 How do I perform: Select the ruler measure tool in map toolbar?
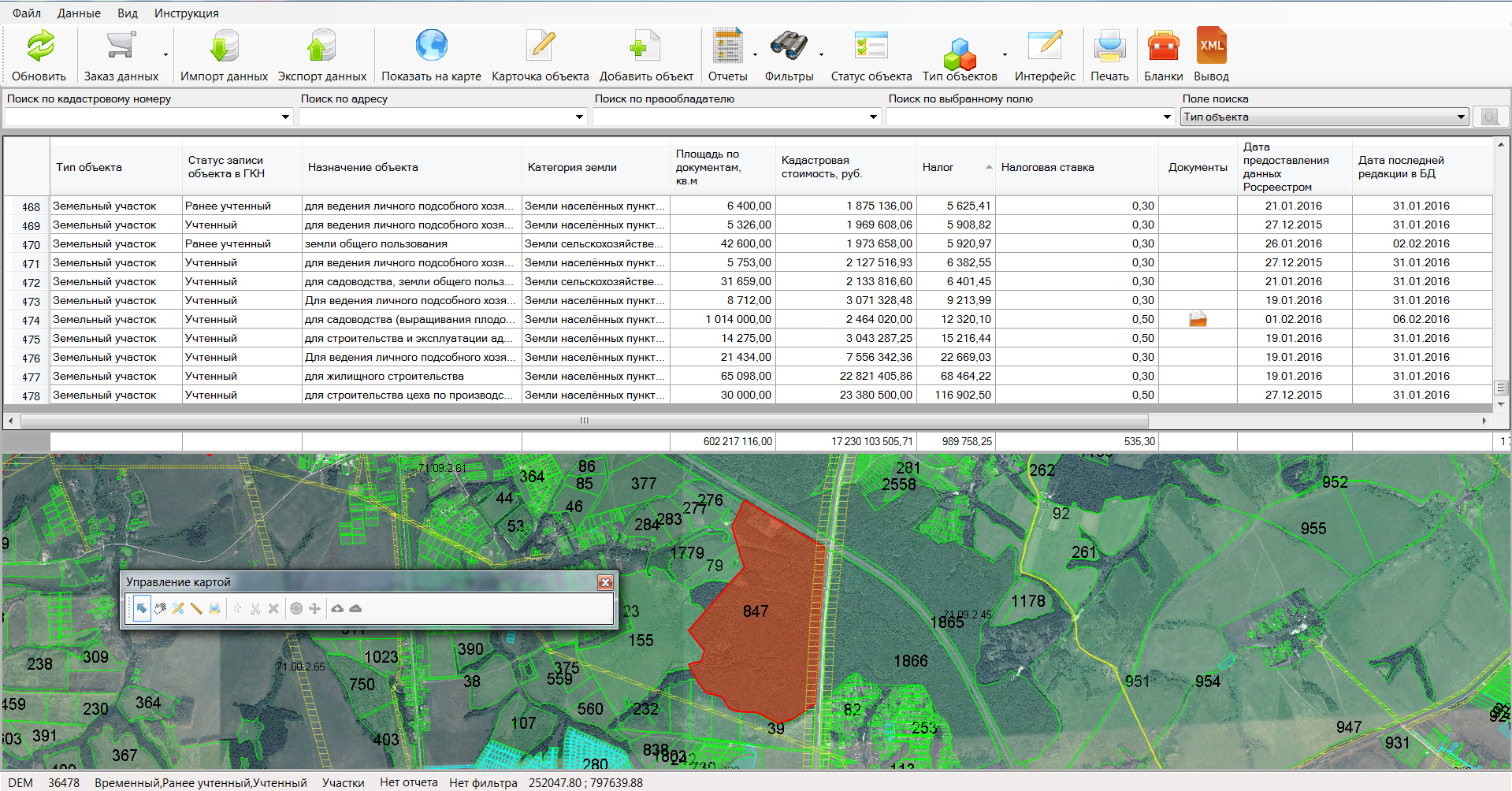pyautogui.click(x=196, y=608)
